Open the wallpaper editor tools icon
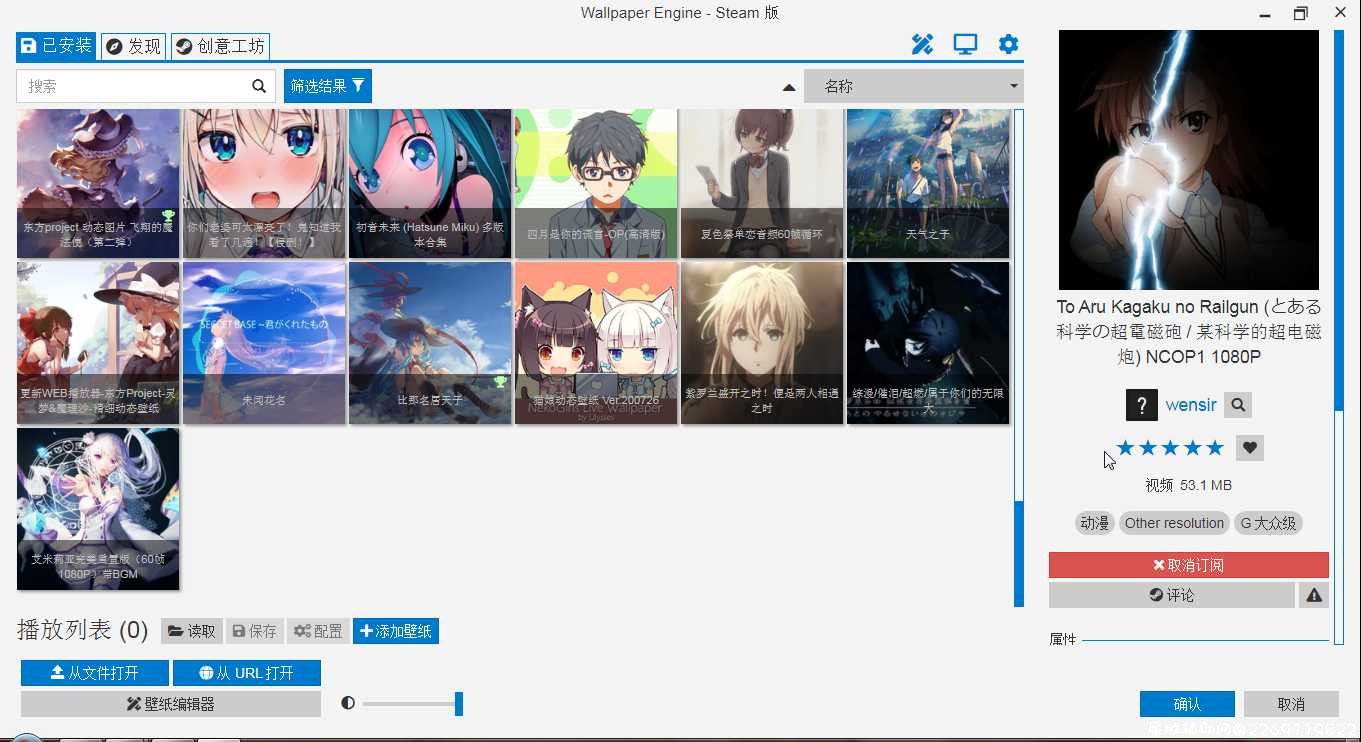This screenshot has height=742, width=1361. [922, 44]
